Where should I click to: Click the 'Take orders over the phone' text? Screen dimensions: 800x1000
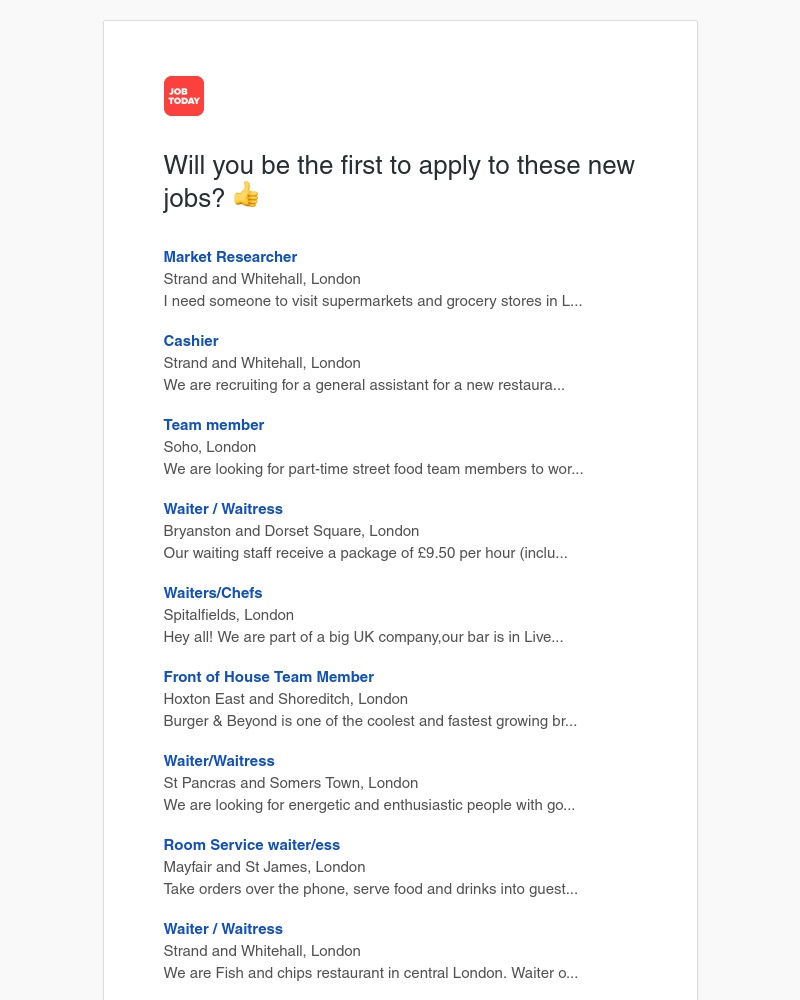coord(370,889)
